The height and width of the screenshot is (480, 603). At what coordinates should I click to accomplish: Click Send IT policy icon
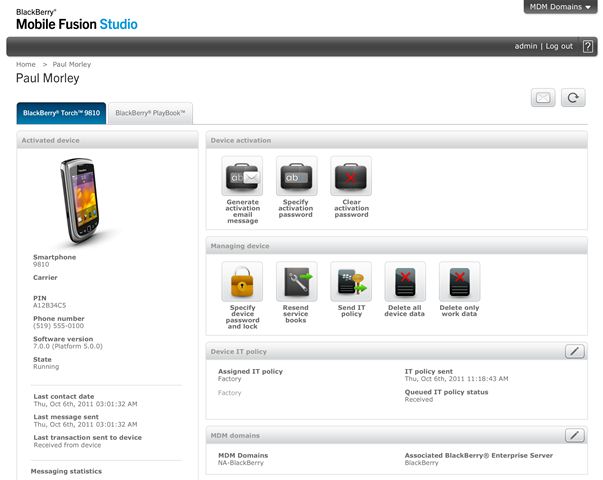(351, 282)
